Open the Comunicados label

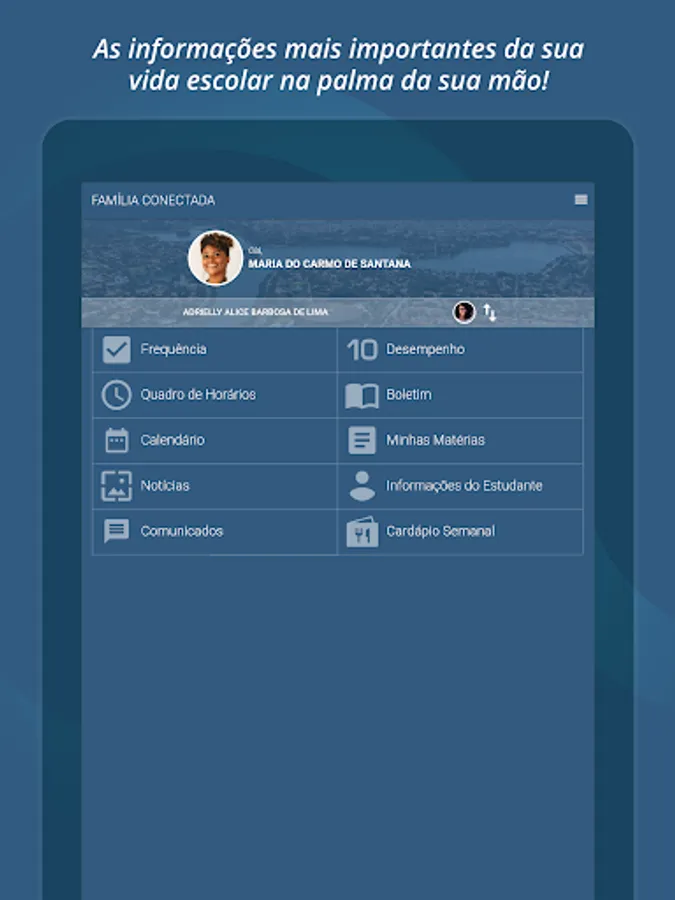point(181,531)
